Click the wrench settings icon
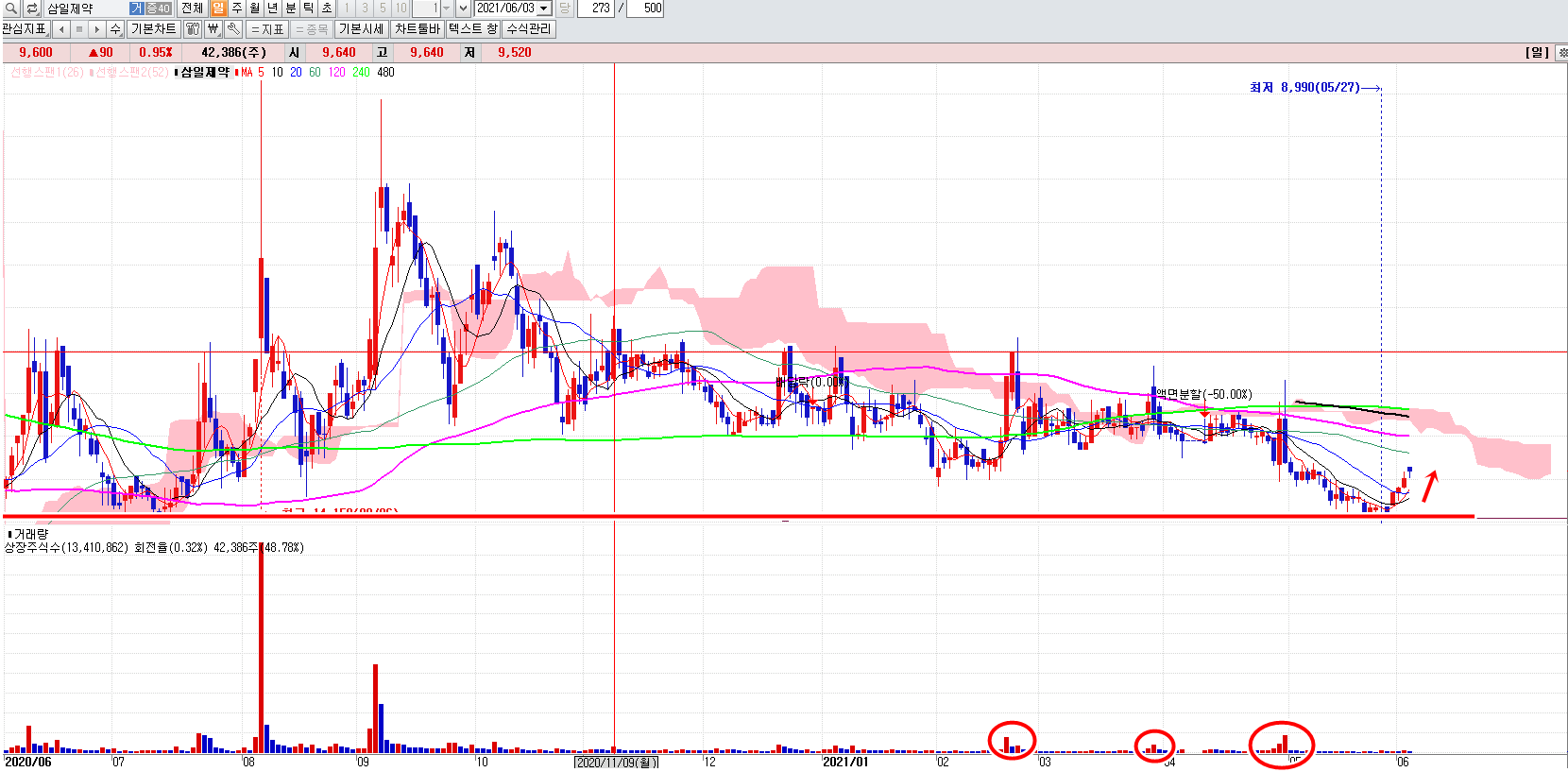Image resolution: width=1568 pixels, height=772 pixels. [x=232, y=29]
